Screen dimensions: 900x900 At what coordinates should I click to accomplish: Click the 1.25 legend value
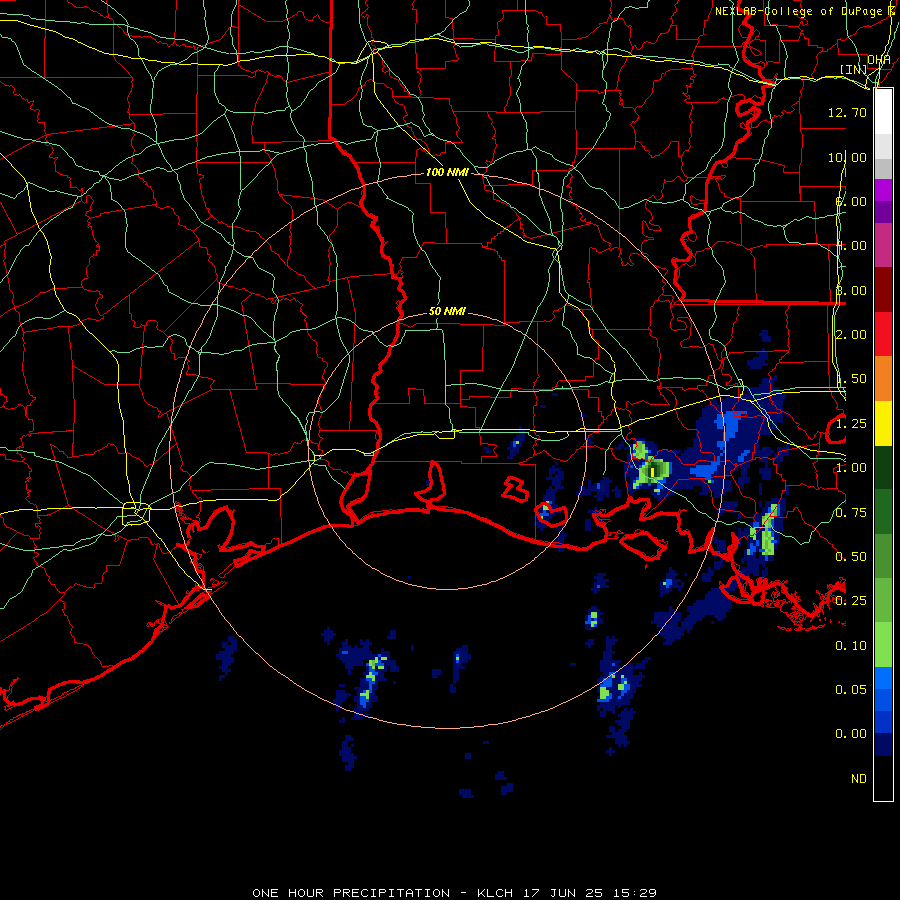point(851,424)
